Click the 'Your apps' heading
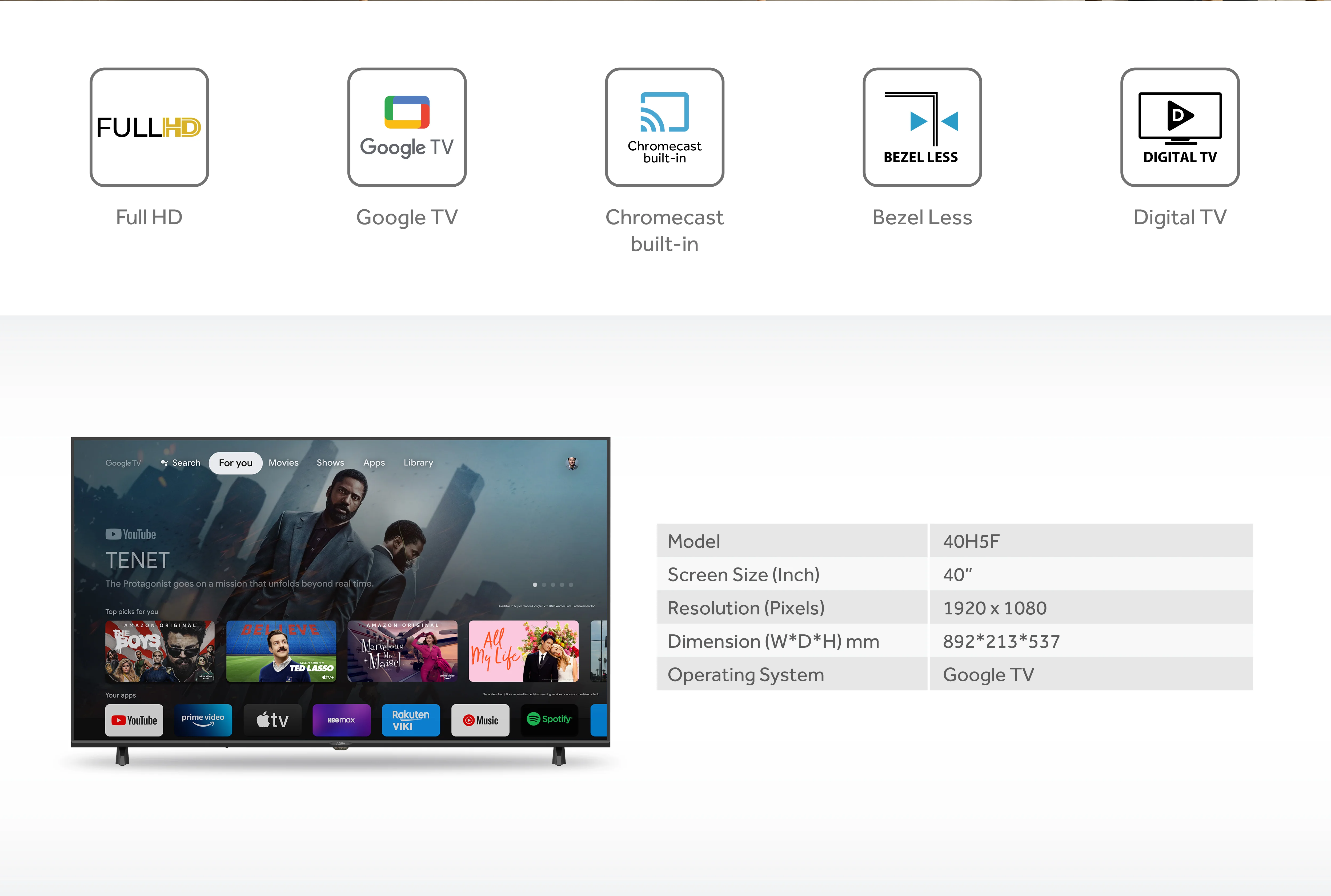This screenshot has width=1331, height=896. coord(121,695)
